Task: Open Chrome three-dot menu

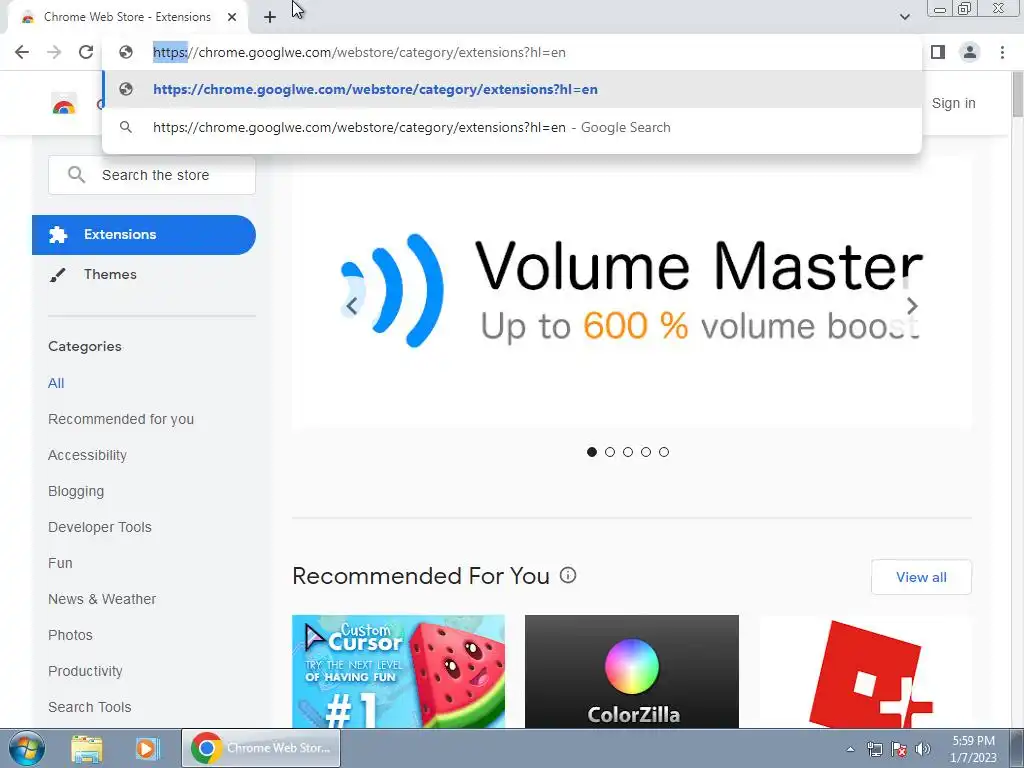Action: coord(1002,52)
